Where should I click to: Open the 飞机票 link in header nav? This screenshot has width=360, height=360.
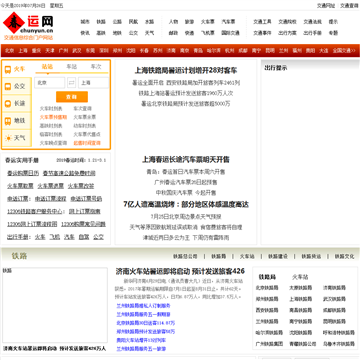[207, 33]
